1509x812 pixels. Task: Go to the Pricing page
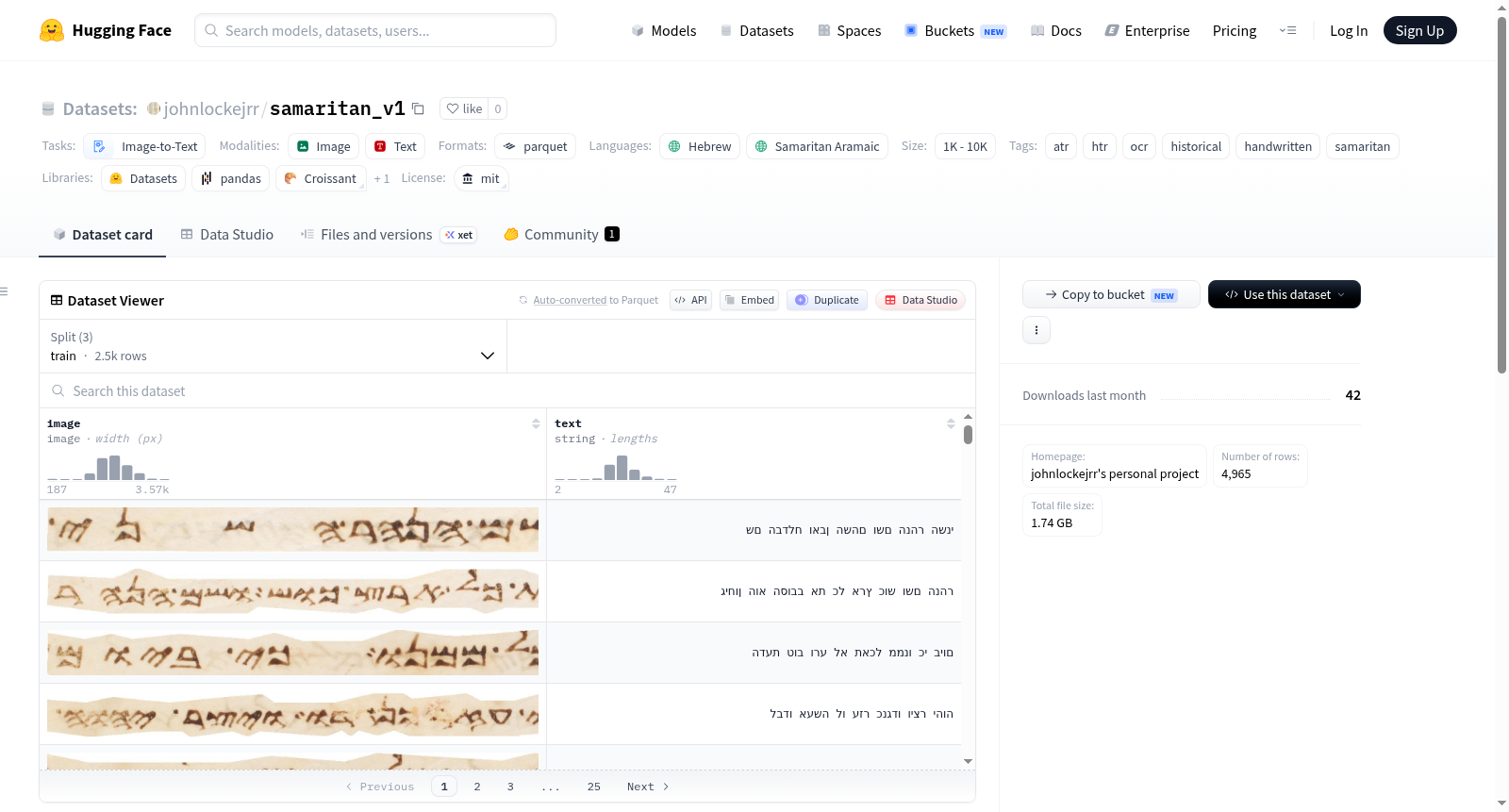(1235, 30)
